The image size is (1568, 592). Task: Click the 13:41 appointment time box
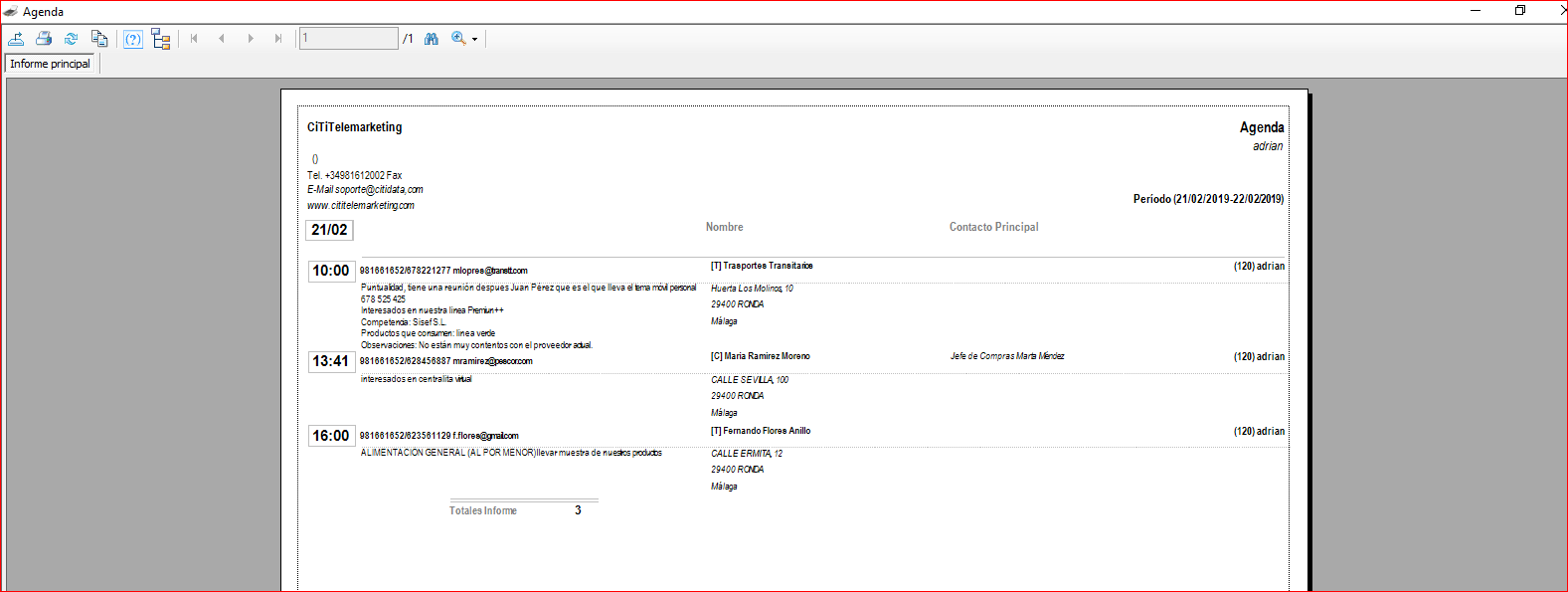pos(331,361)
